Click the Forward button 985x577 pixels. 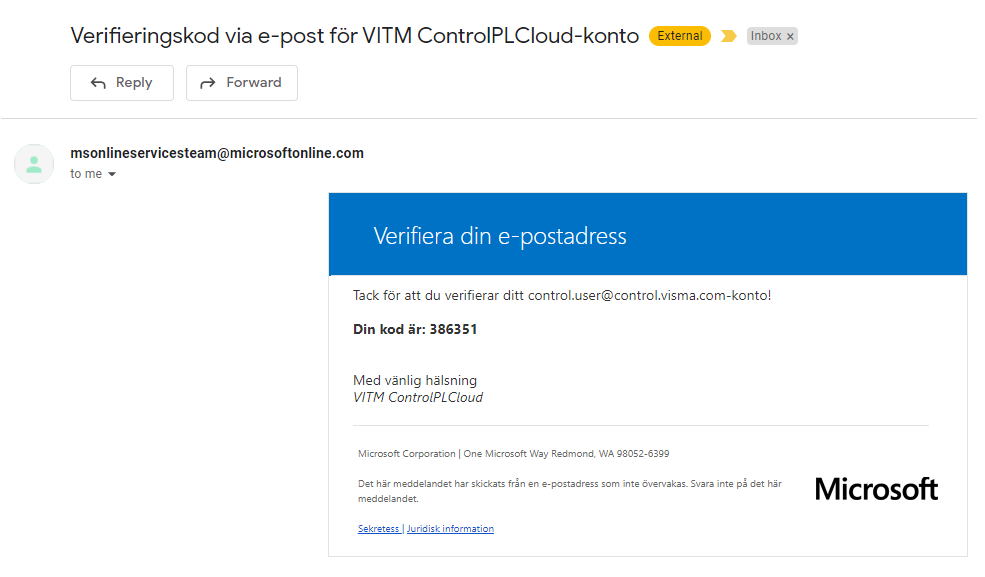point(242,83)
